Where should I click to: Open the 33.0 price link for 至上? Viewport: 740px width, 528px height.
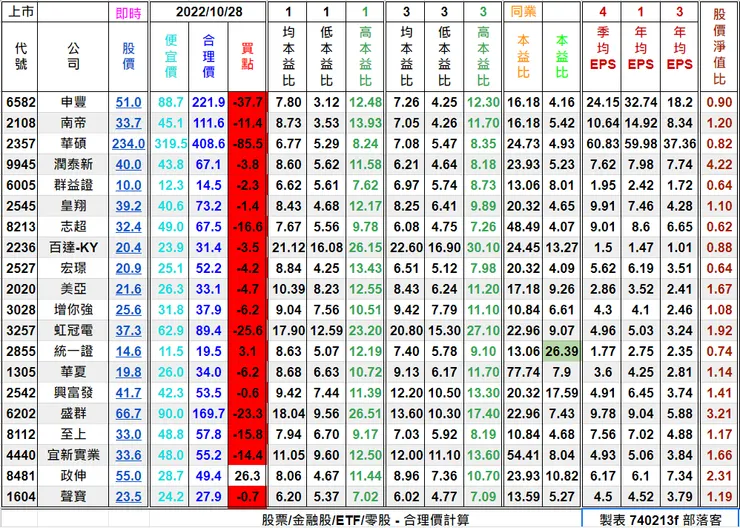(x=128, y=435)
